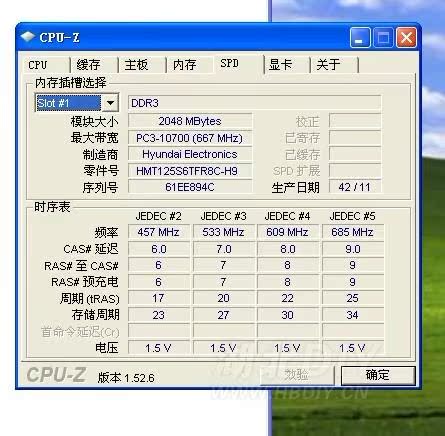Image resolution: width=445 pixels, height=436 pixels.
Task: Click the CPU-Z title bar icon
Action: click(x=28, y=37)
